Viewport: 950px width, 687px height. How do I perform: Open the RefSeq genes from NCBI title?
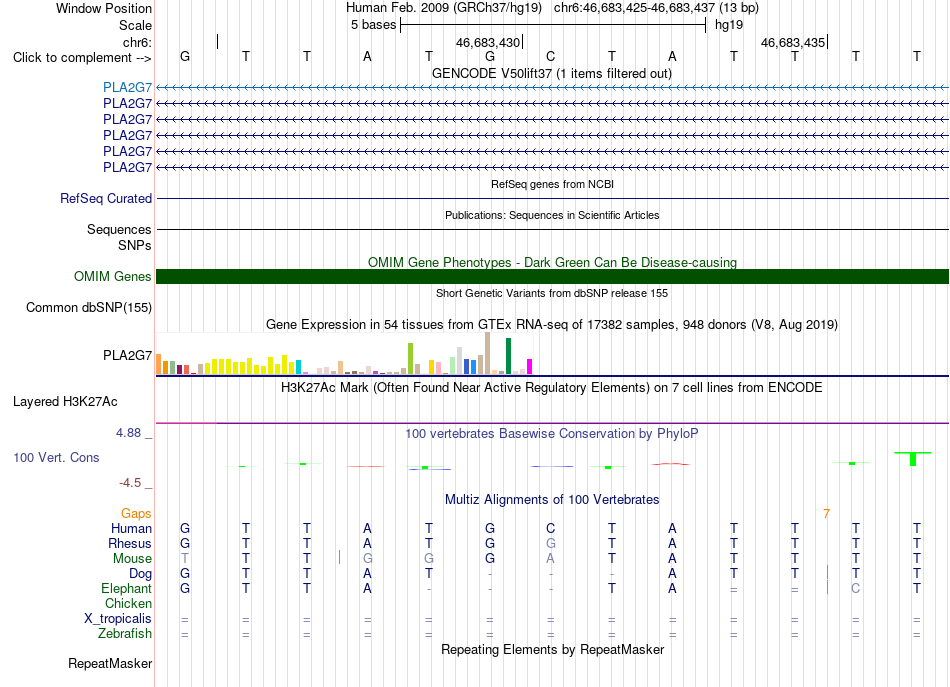coord(552,184)
